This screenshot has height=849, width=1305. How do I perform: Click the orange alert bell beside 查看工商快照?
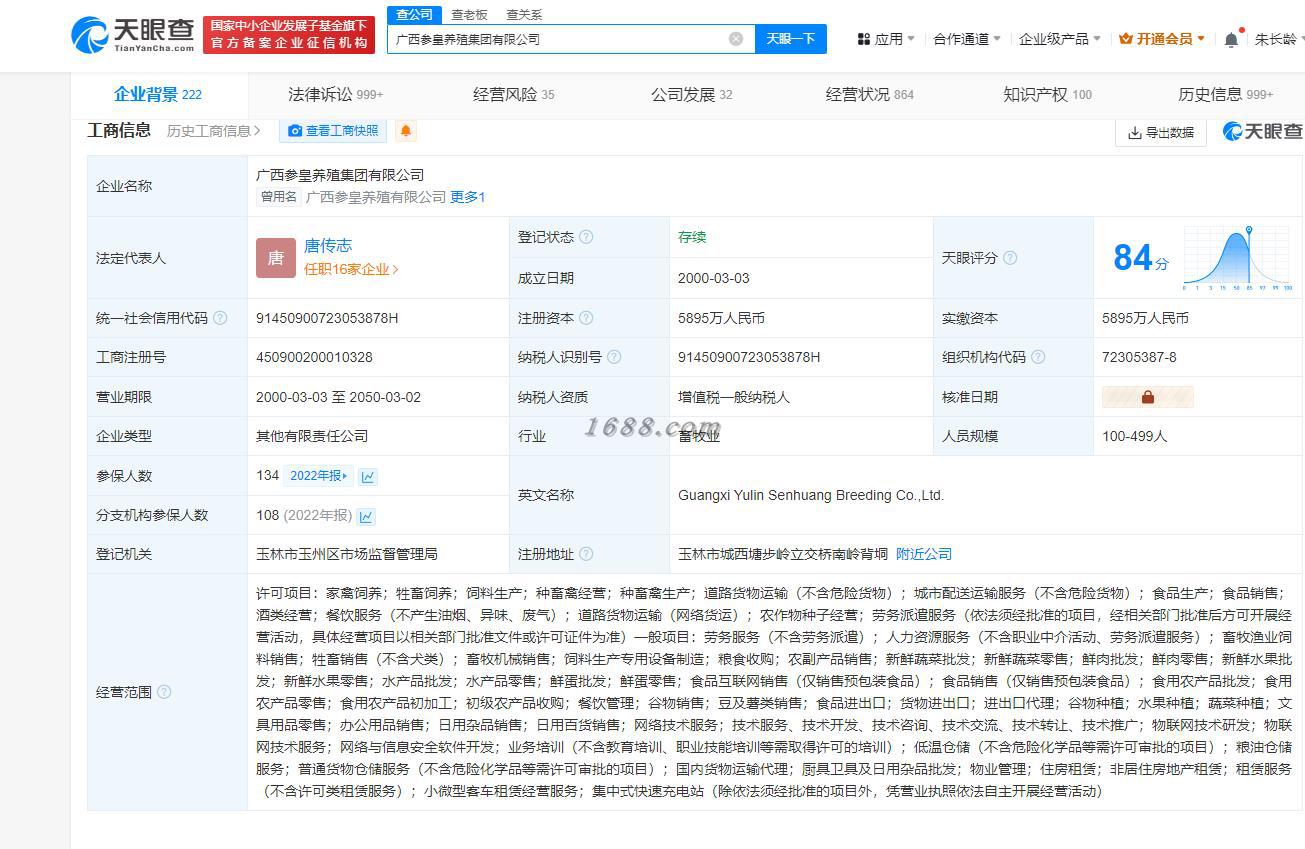[x=405, y=131]
